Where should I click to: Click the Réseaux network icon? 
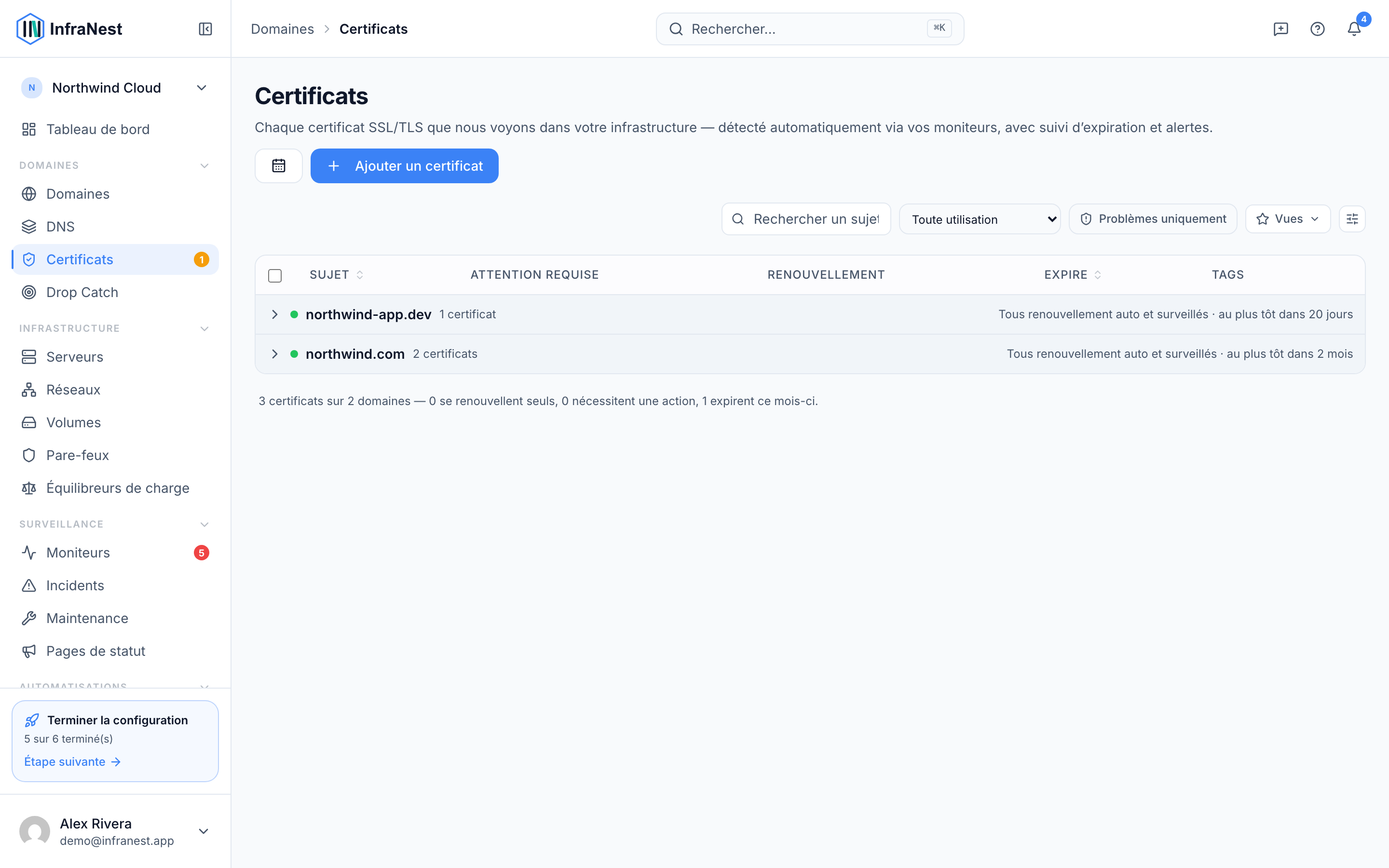[29, 390]
